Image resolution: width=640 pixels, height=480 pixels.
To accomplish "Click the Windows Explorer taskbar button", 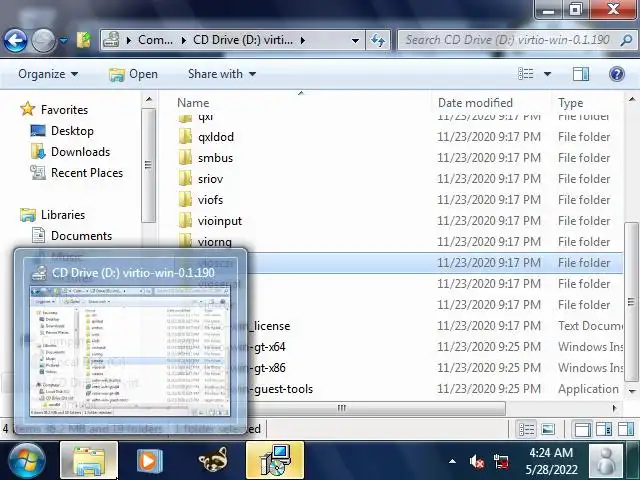I will pos(89,460).
